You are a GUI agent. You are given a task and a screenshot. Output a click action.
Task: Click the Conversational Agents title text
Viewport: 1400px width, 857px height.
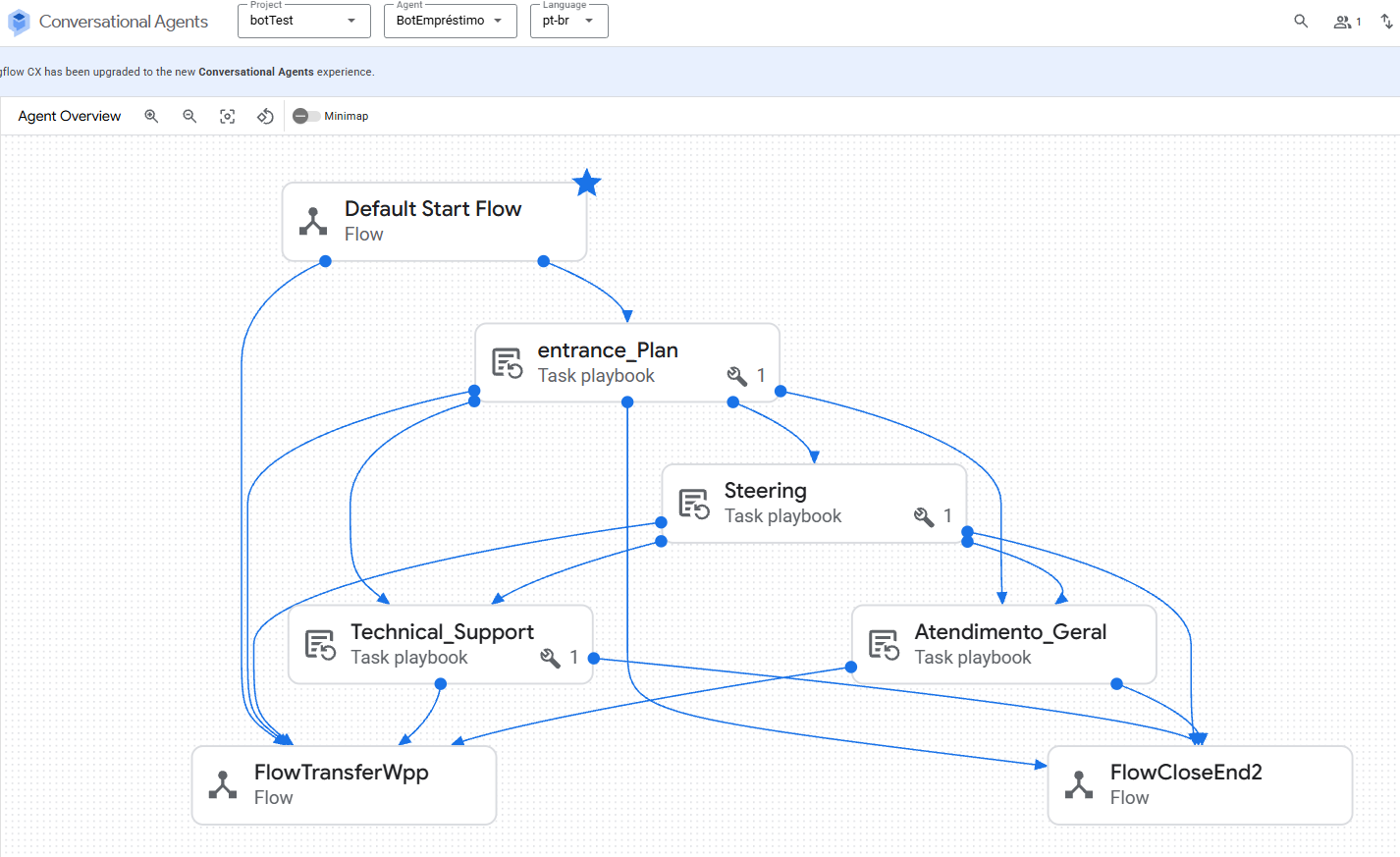pyautogui.click(x=124, y=22)
